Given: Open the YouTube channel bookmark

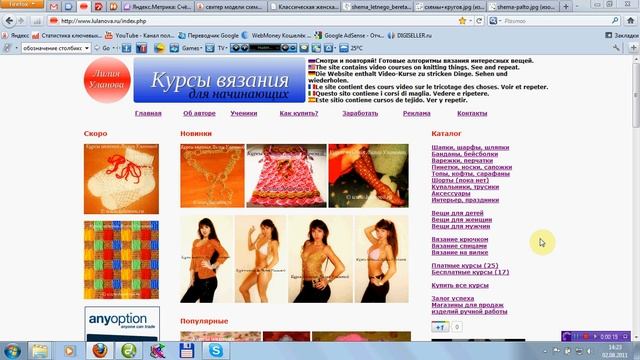Looking at the screenshot, I should 140,36.
